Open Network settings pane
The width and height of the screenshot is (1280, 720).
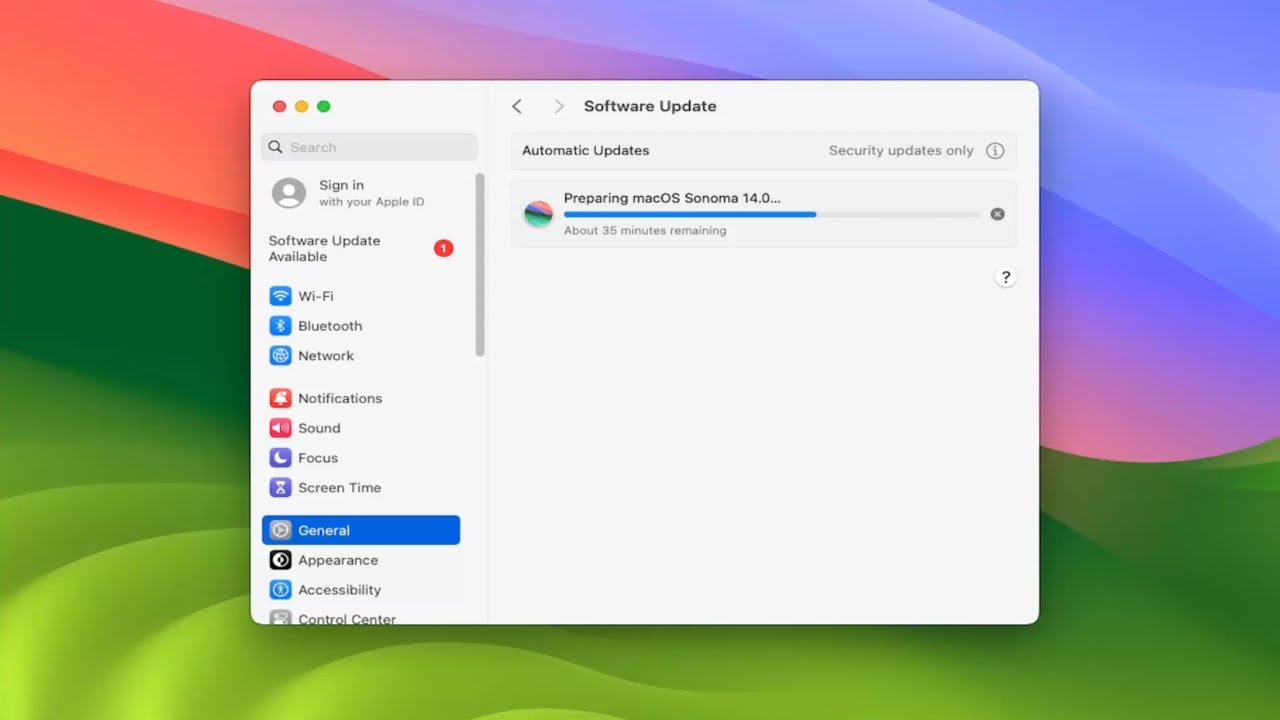click(x=361, y=356)
